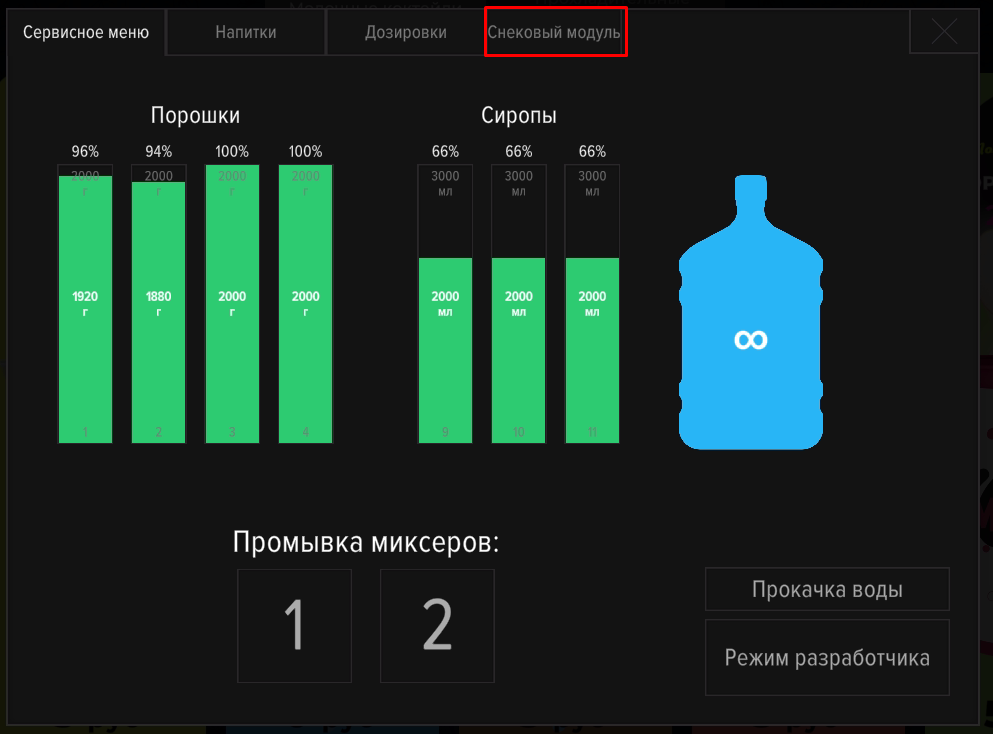Screen dimensions: 993x734
Task: Start flushing mixer 2
Action: coord(437,626)
